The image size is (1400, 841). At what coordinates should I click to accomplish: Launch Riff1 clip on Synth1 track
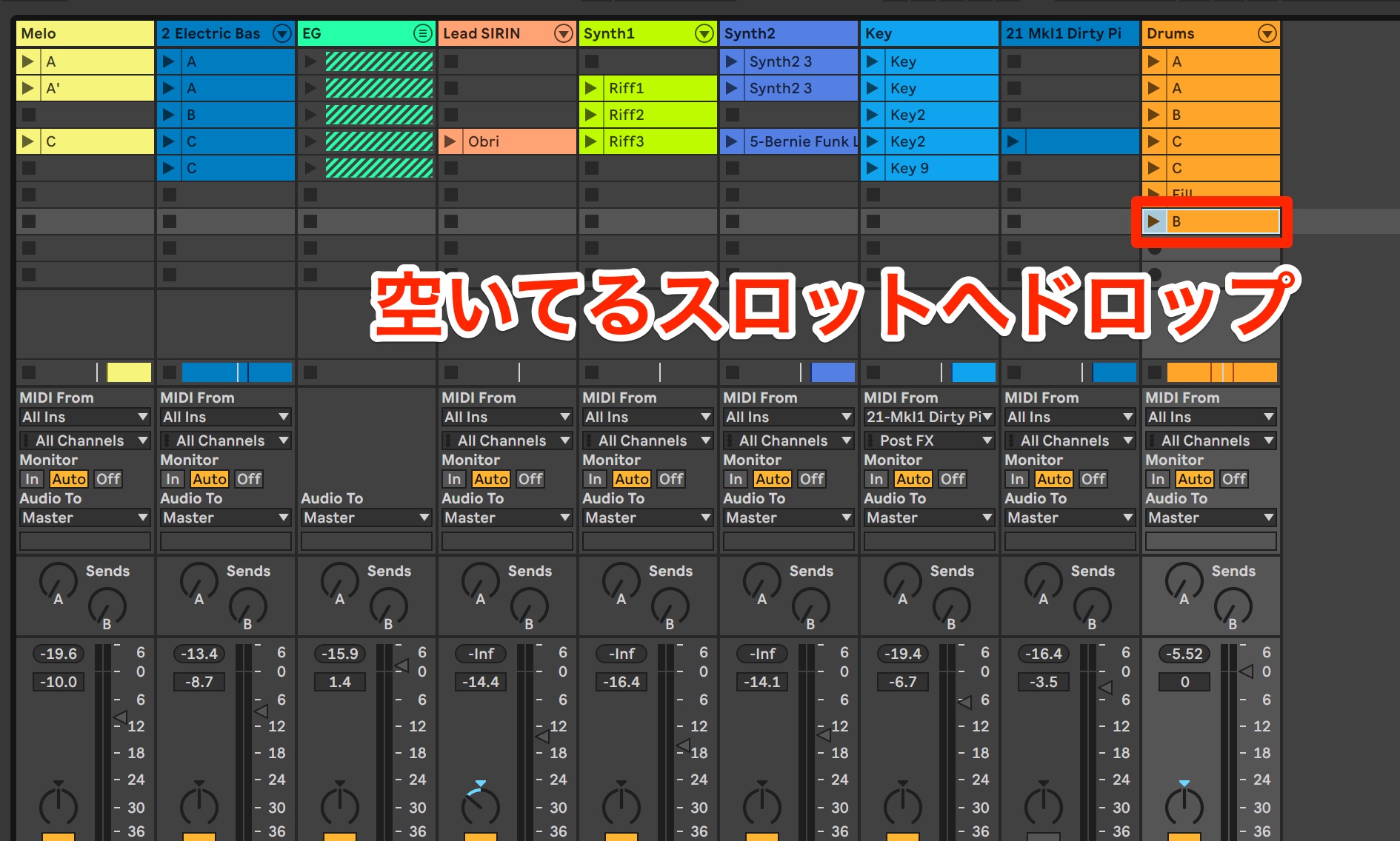coord(591,88)
